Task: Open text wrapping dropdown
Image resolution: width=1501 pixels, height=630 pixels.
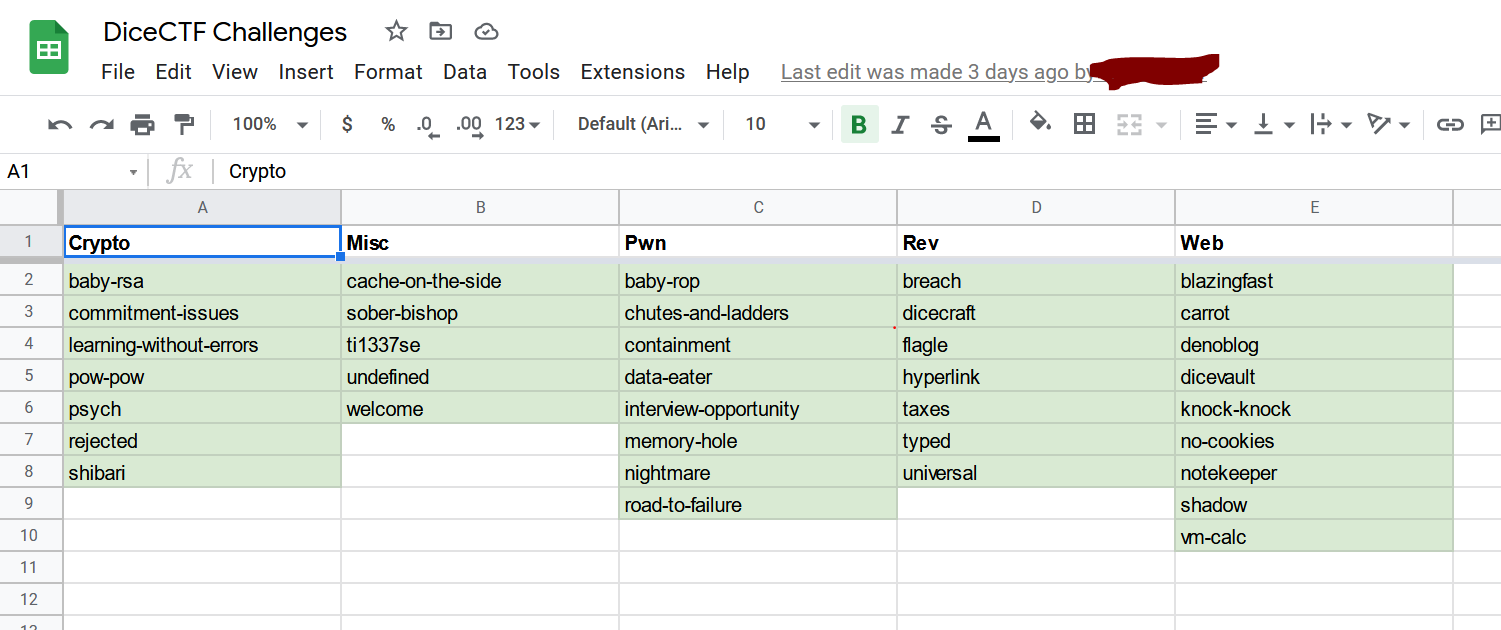Action: point(1331,124)
